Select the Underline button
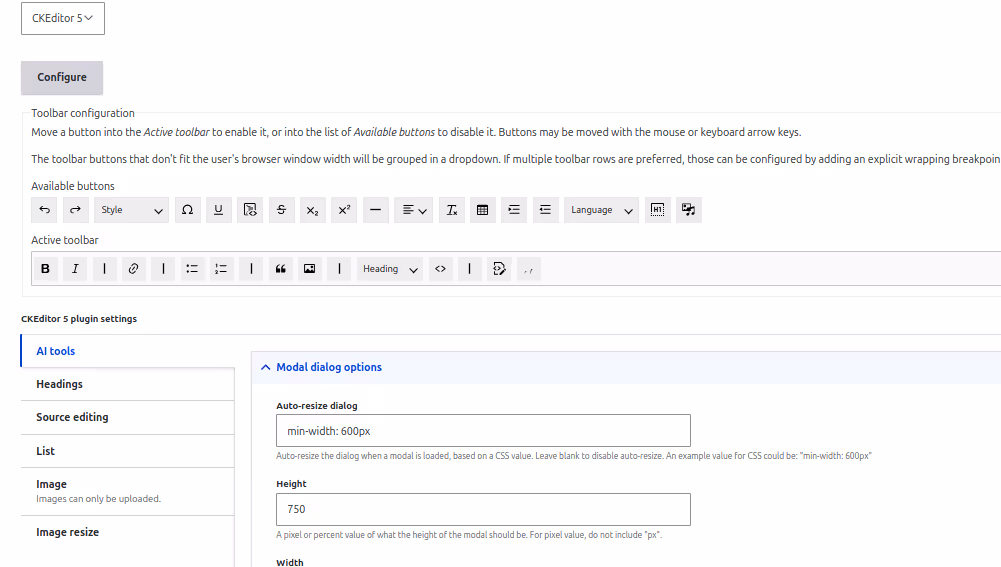 pos(218,209)
